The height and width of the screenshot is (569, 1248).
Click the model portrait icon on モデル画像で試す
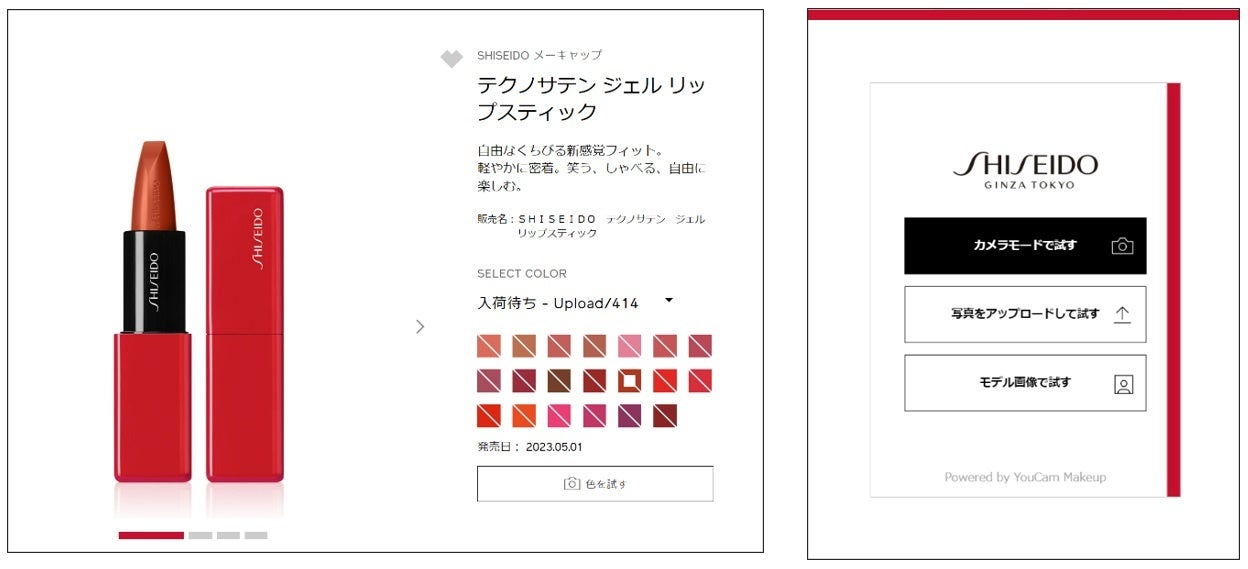coord(1123,384)
